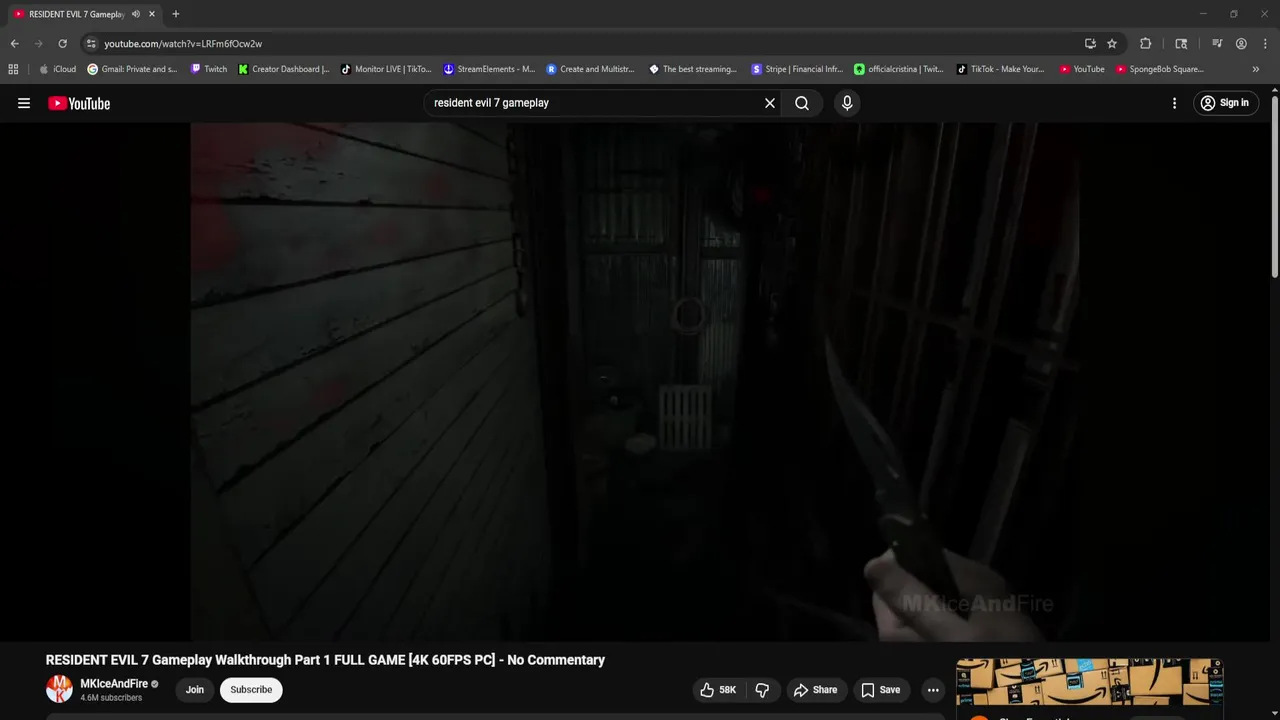Close the RESIDENT EVIL 7 tab
The height and width of the screenshot is (720, 1280).
152,14
